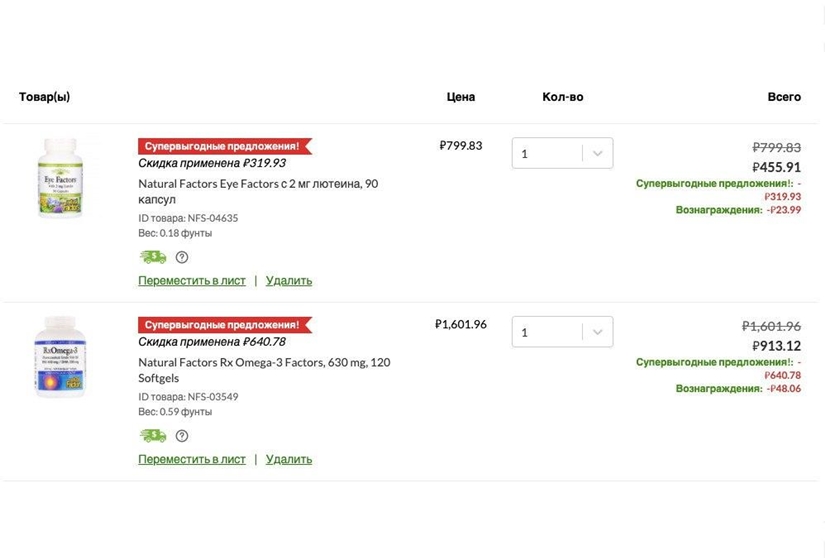Click the red super deals badge on Rx Omega-3
Viewport: 825px width, 558px height.
(x=223, y=325)
